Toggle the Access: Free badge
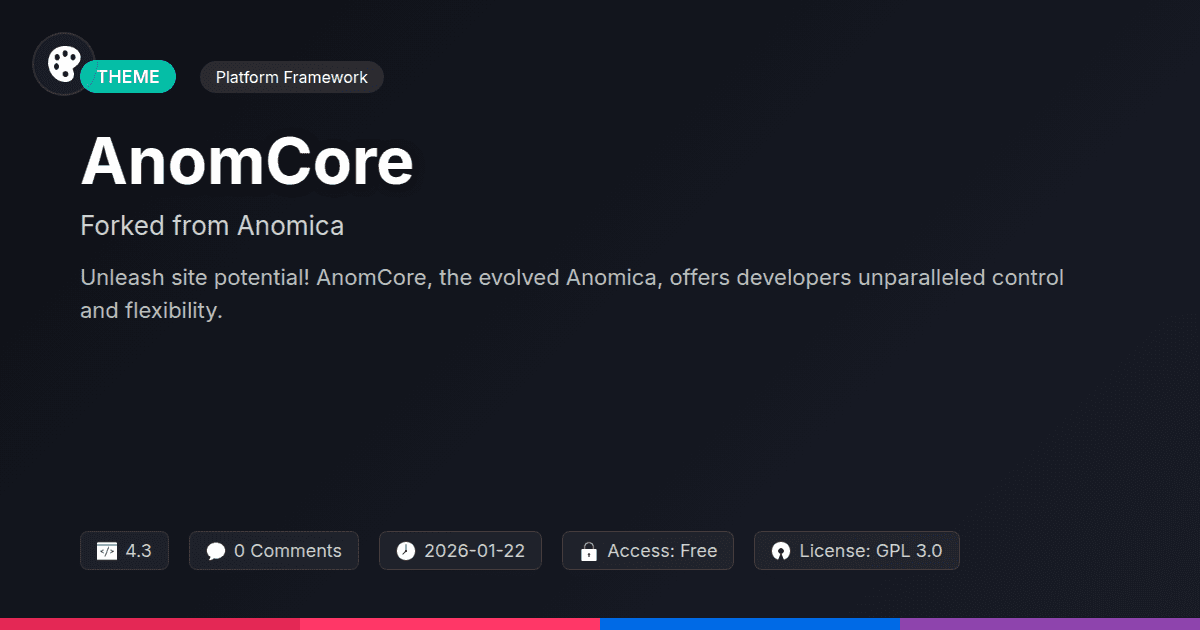1200x630 pixels. click(x=647, y=550)
